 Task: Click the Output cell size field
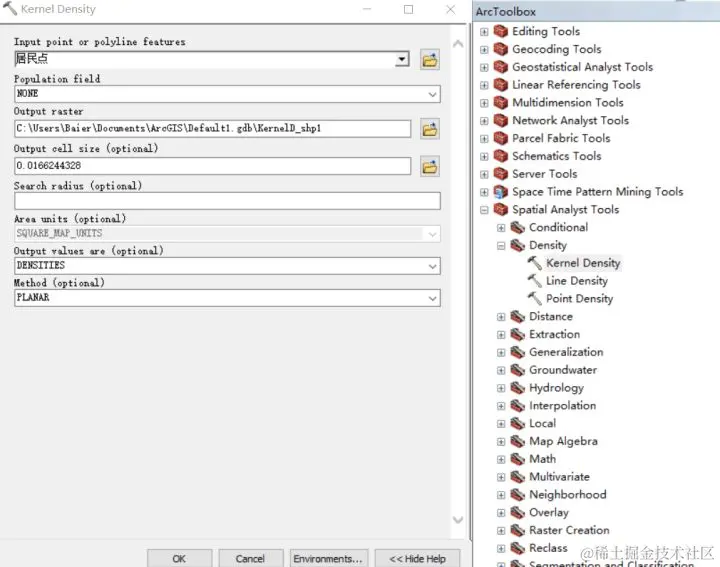coord(213,166)
